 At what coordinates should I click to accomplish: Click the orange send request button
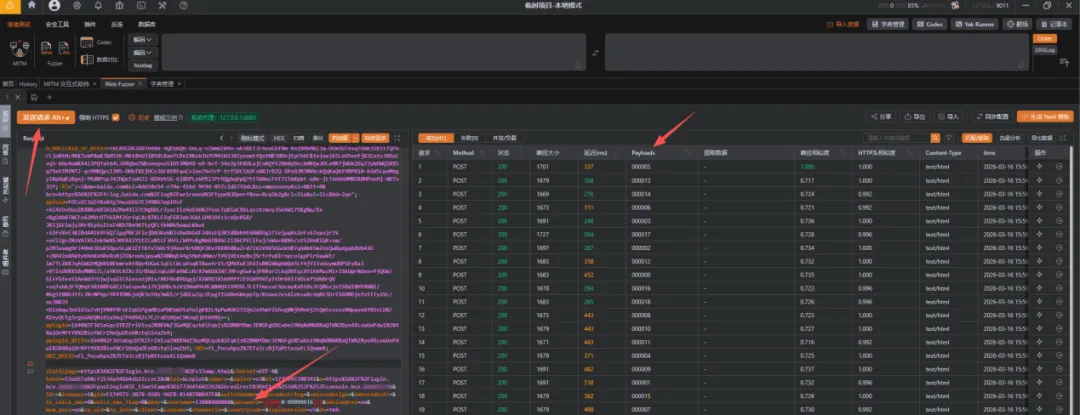pyautogui.click(x=45, y=117)
